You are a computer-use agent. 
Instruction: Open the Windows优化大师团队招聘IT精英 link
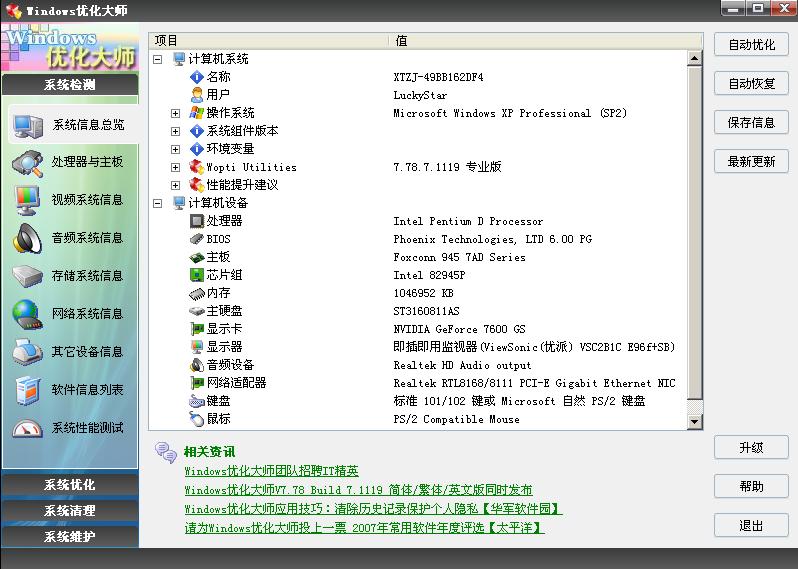(x=271, y=471)
